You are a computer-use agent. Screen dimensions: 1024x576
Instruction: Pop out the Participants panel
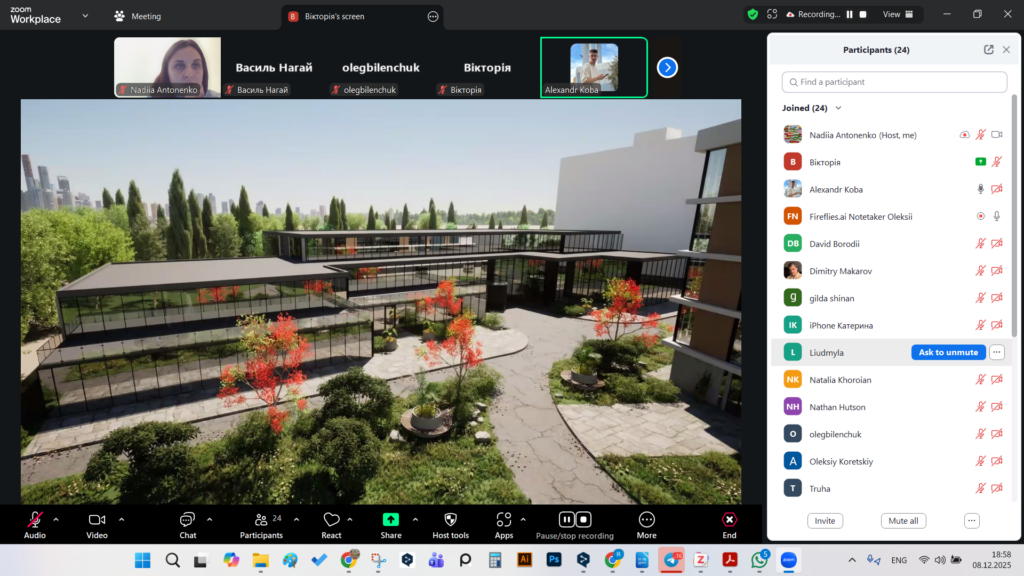(989, 49)
